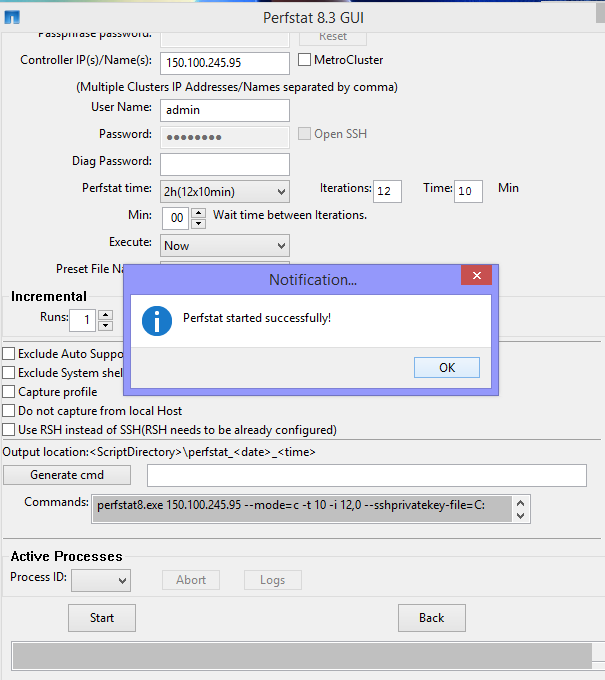Enable the MetroCluster checkbox
The width and height of the screenshot is (605, 680).
pyautogui.click(x=304, y=59)
